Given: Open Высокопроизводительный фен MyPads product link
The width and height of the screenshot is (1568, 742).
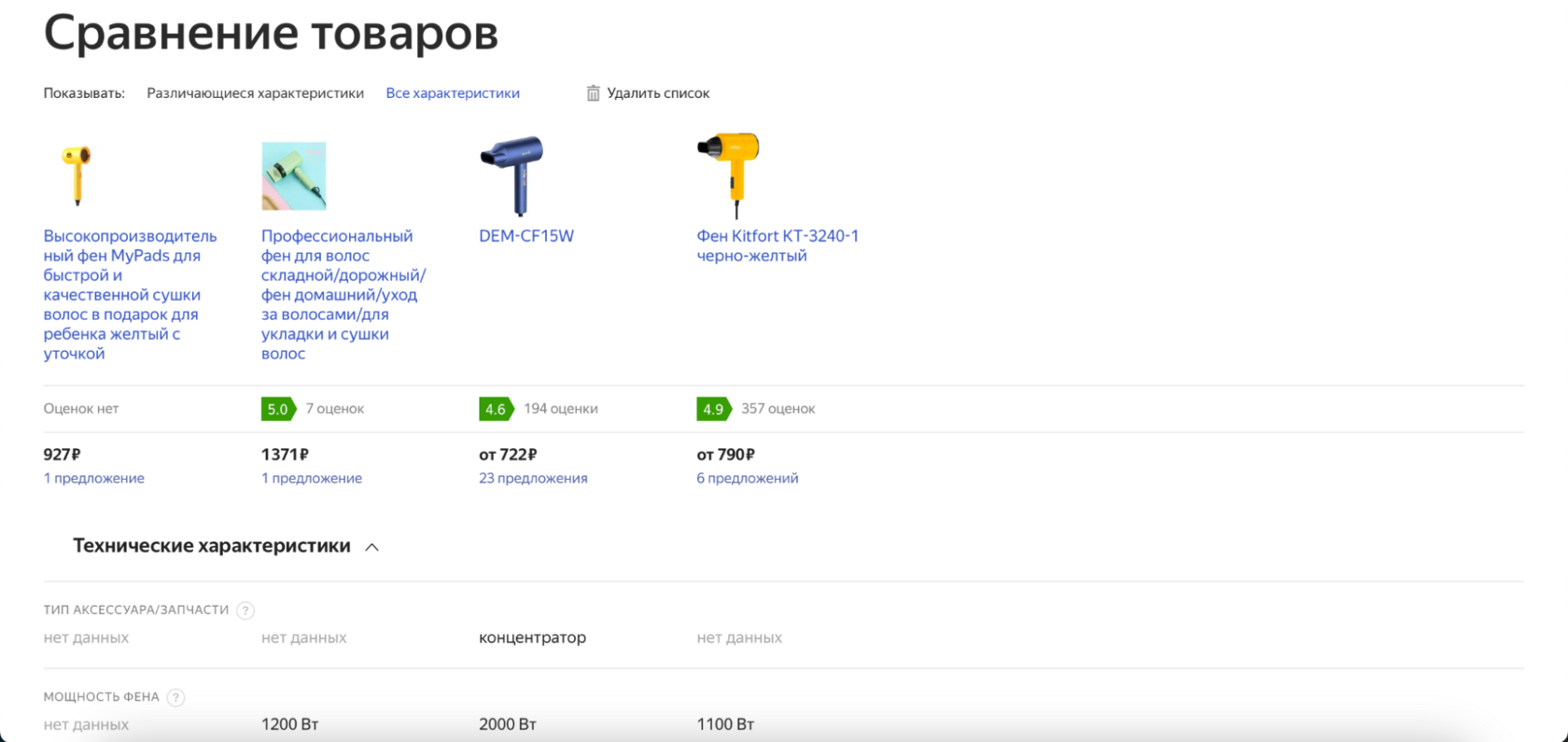Looking at the screenshot, I should (x=130, y=295).
